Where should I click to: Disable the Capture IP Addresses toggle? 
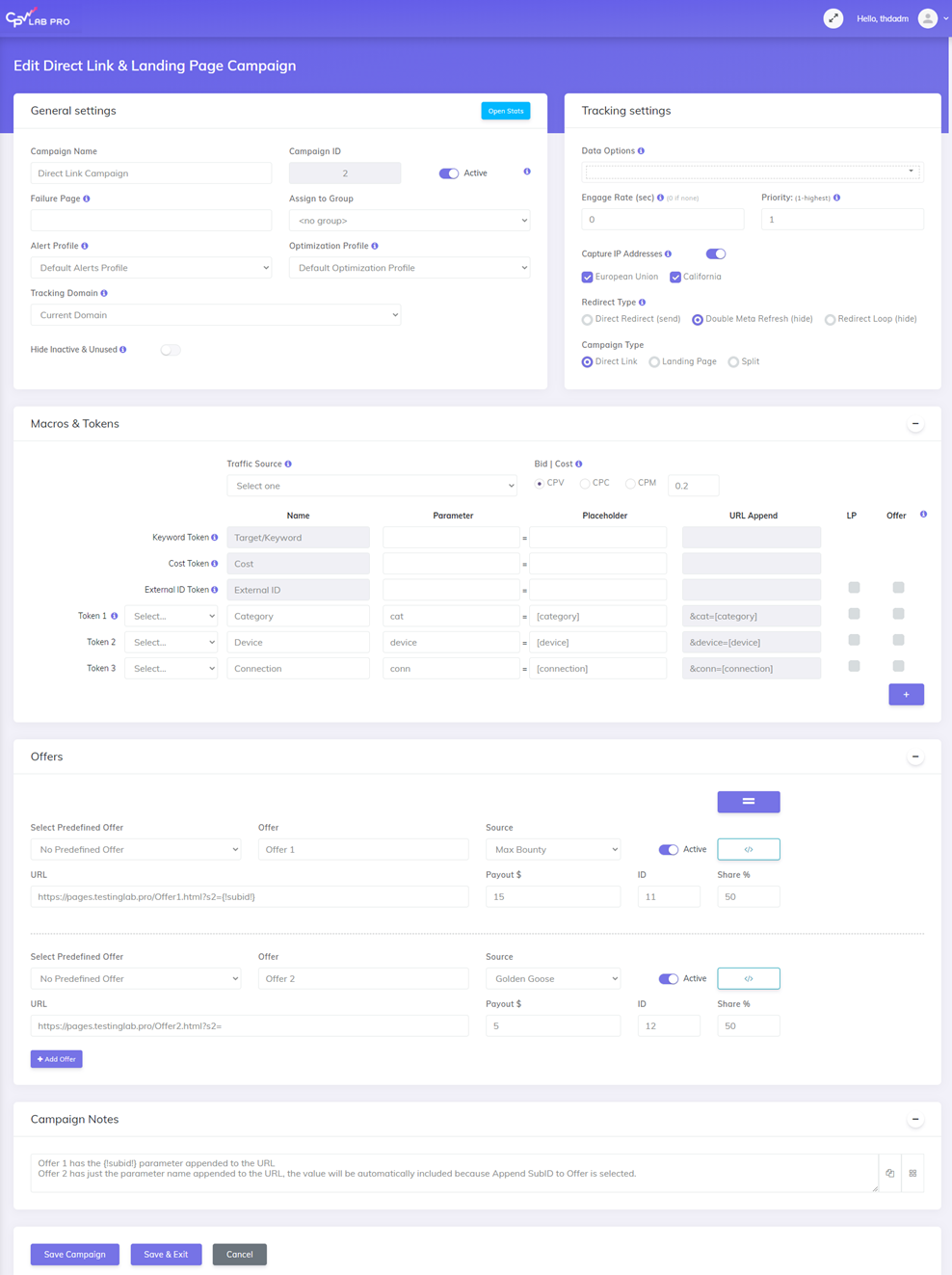click(715, 253)
